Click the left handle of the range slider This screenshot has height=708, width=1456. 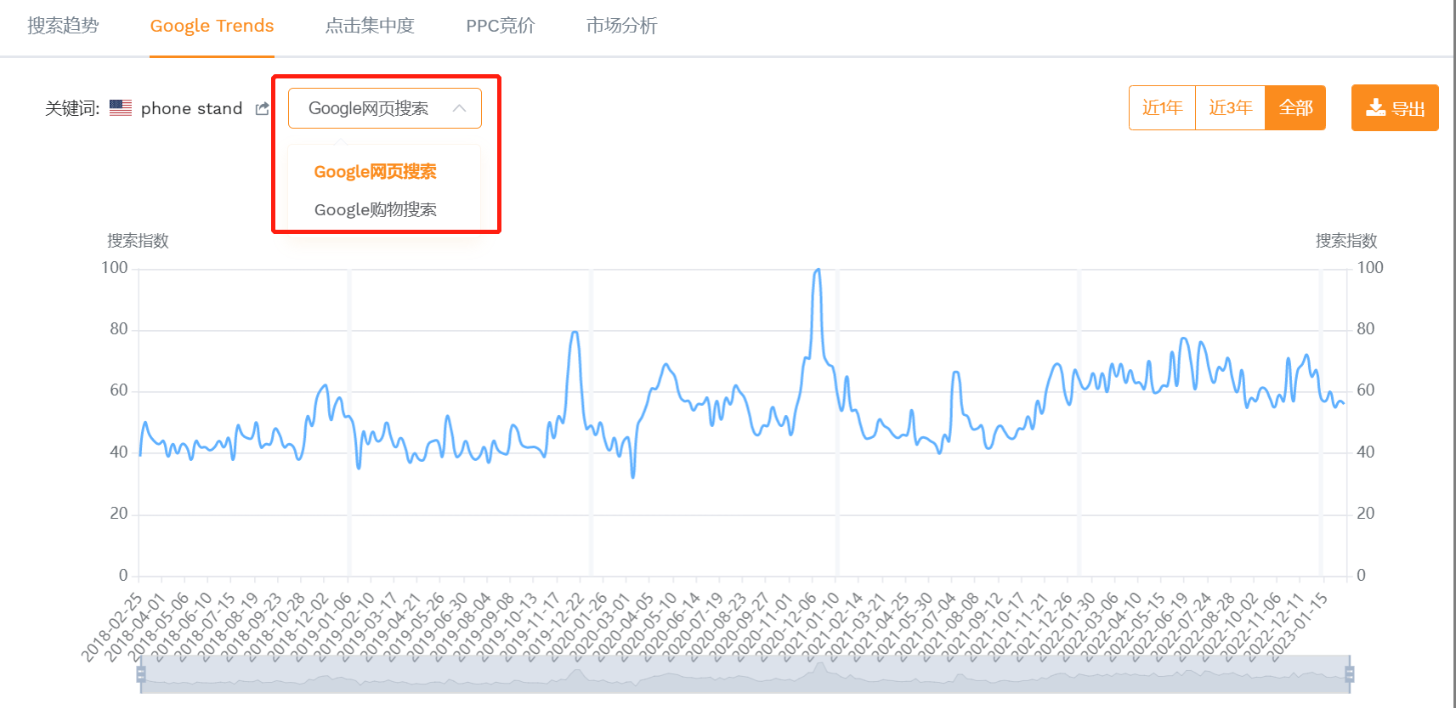click(140, 675)
